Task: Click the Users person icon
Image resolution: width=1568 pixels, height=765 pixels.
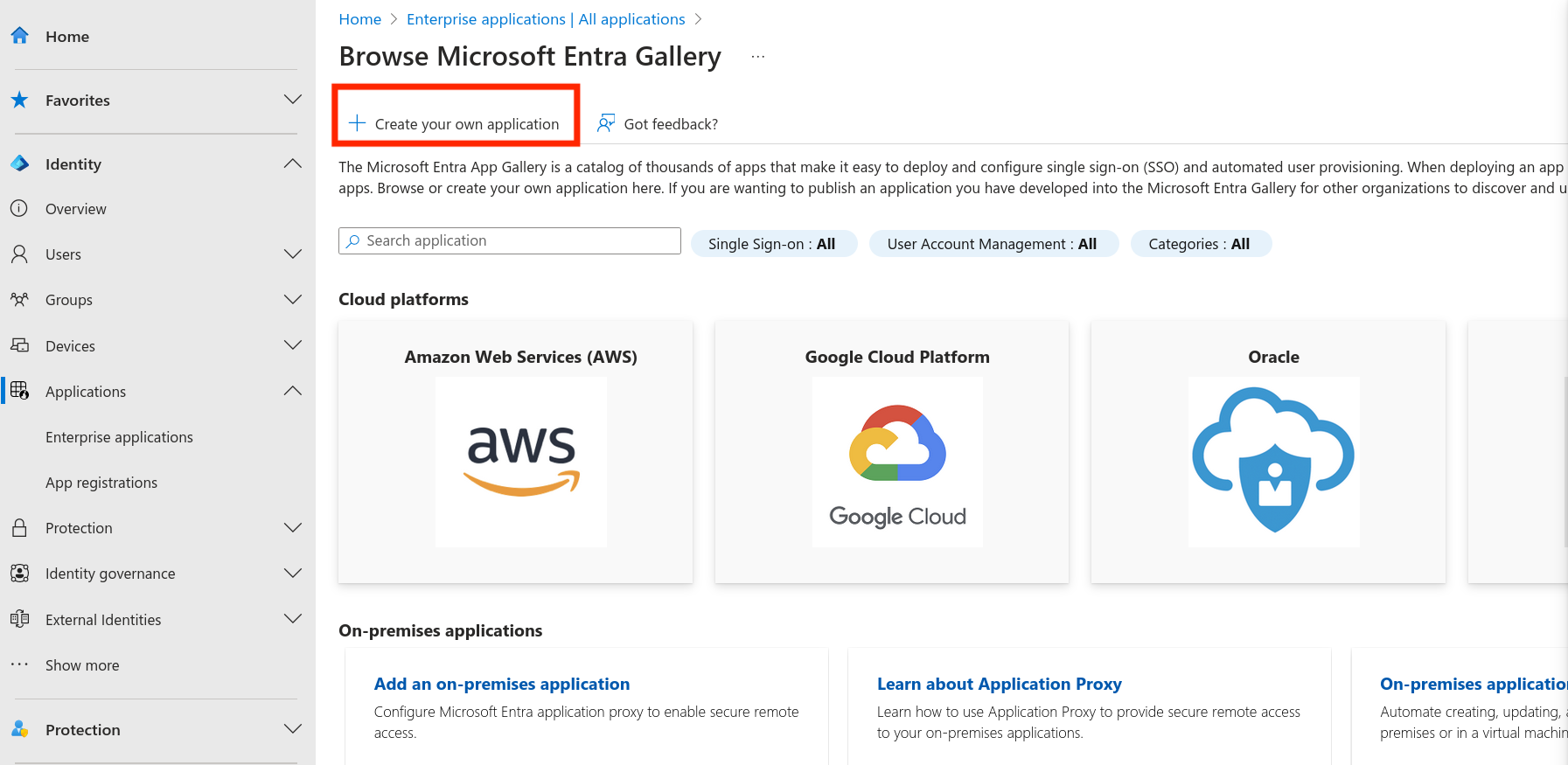Action: click(x=19, y=254)
